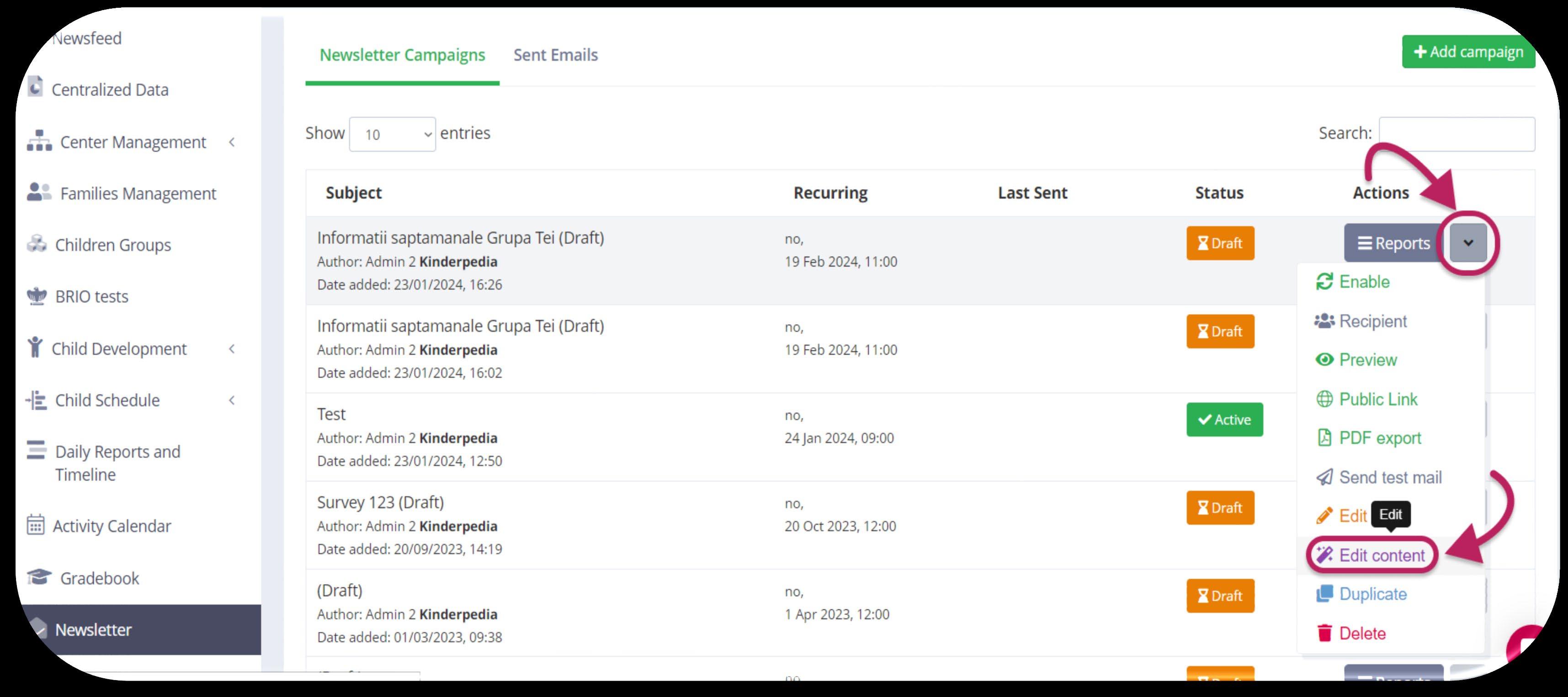Viewport: 1568px width, 697px height.
Task: Select Enable in the actions menu
Action: 1363,282
